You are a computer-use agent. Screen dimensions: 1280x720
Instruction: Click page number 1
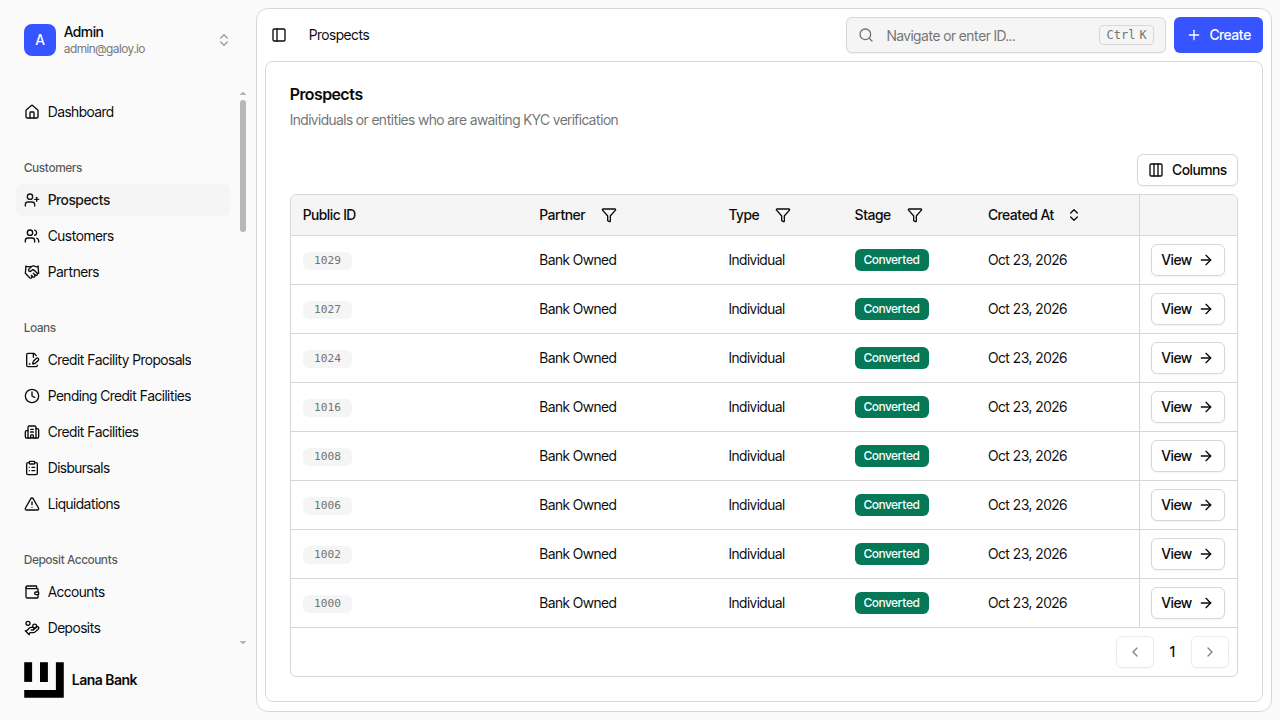point(1172,652)
